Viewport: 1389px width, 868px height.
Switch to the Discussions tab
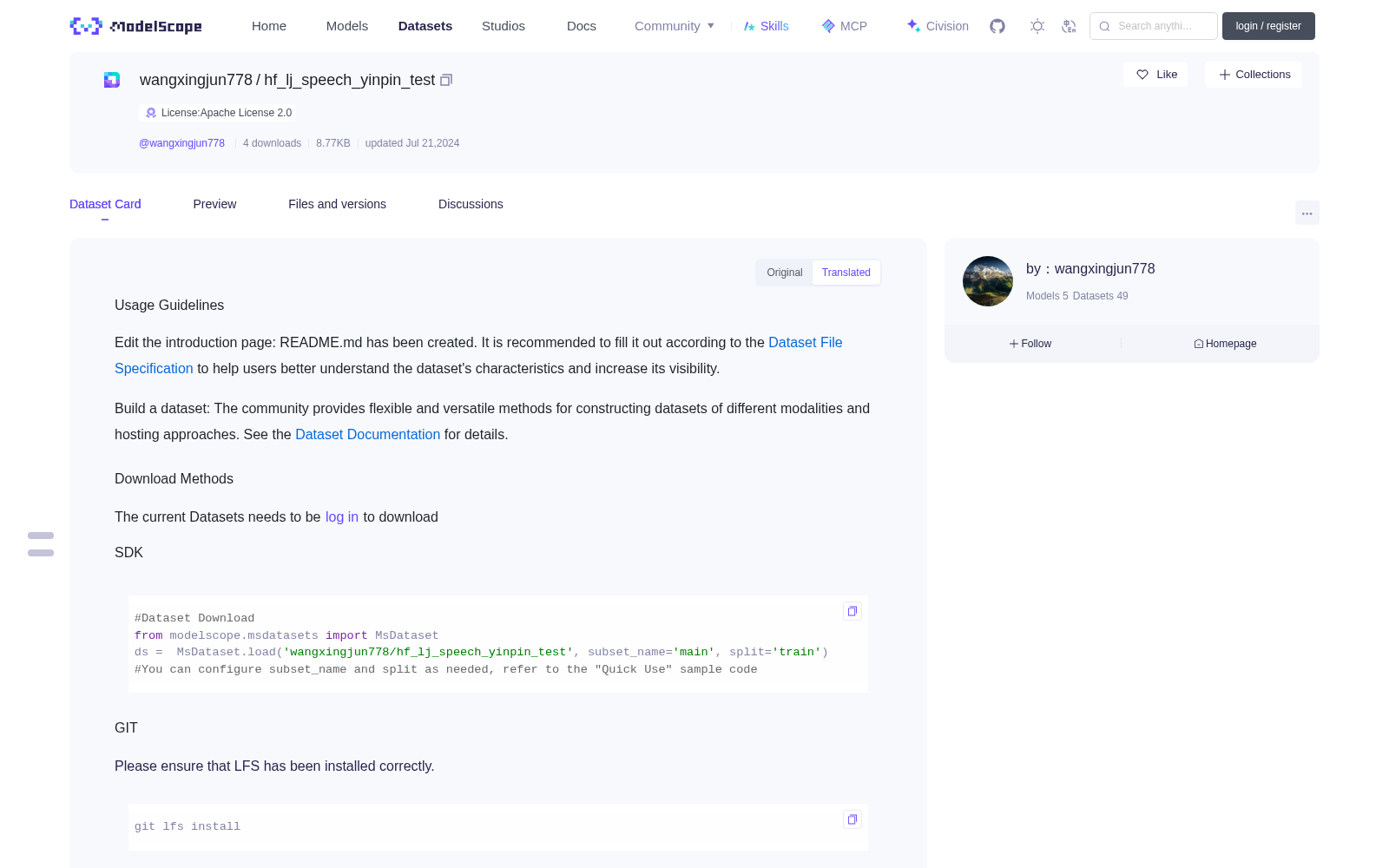click(471, 204)
